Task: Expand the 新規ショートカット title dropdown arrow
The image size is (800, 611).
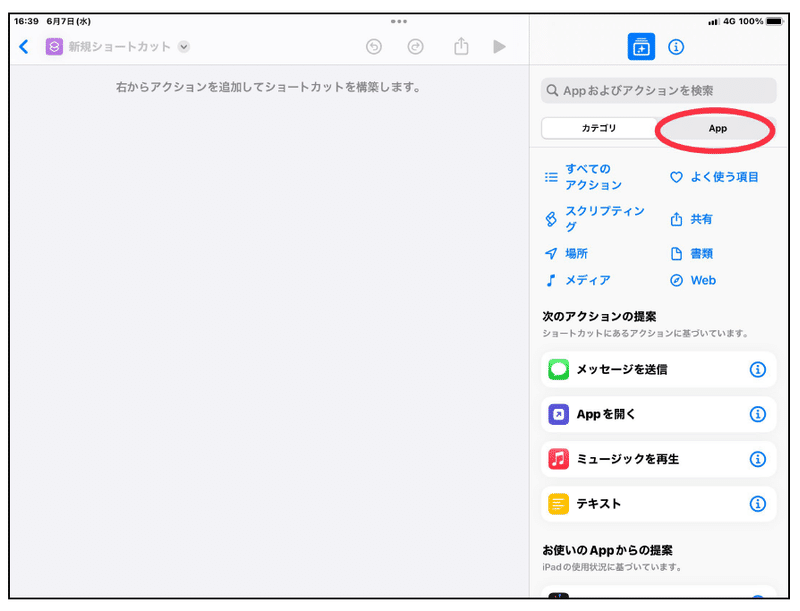Action: pyautogui.click(x=184, y=47)
